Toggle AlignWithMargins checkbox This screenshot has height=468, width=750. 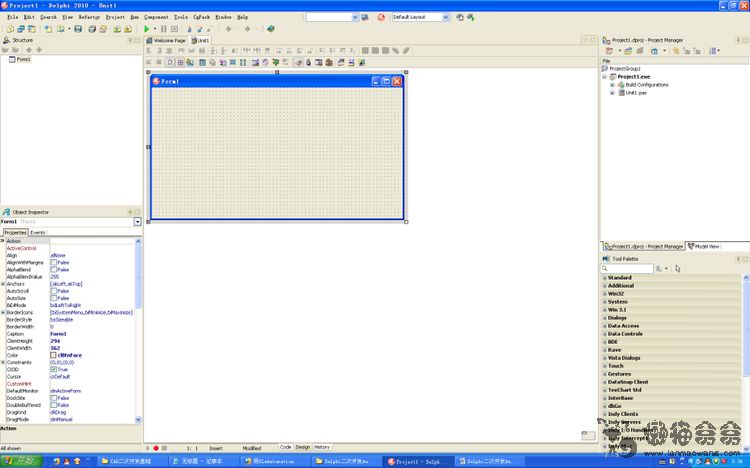54,263
